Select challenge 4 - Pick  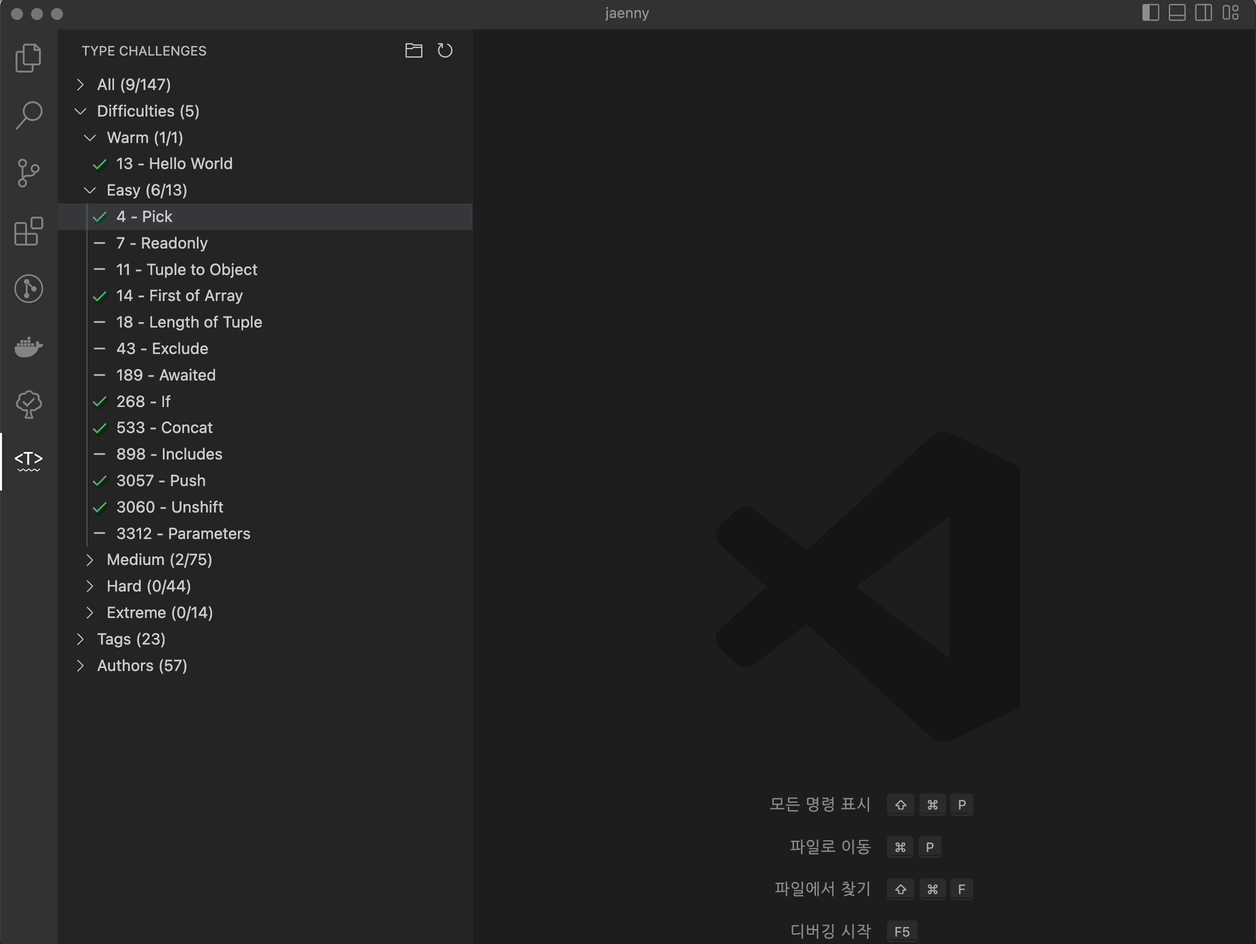(x=265, y=217)
